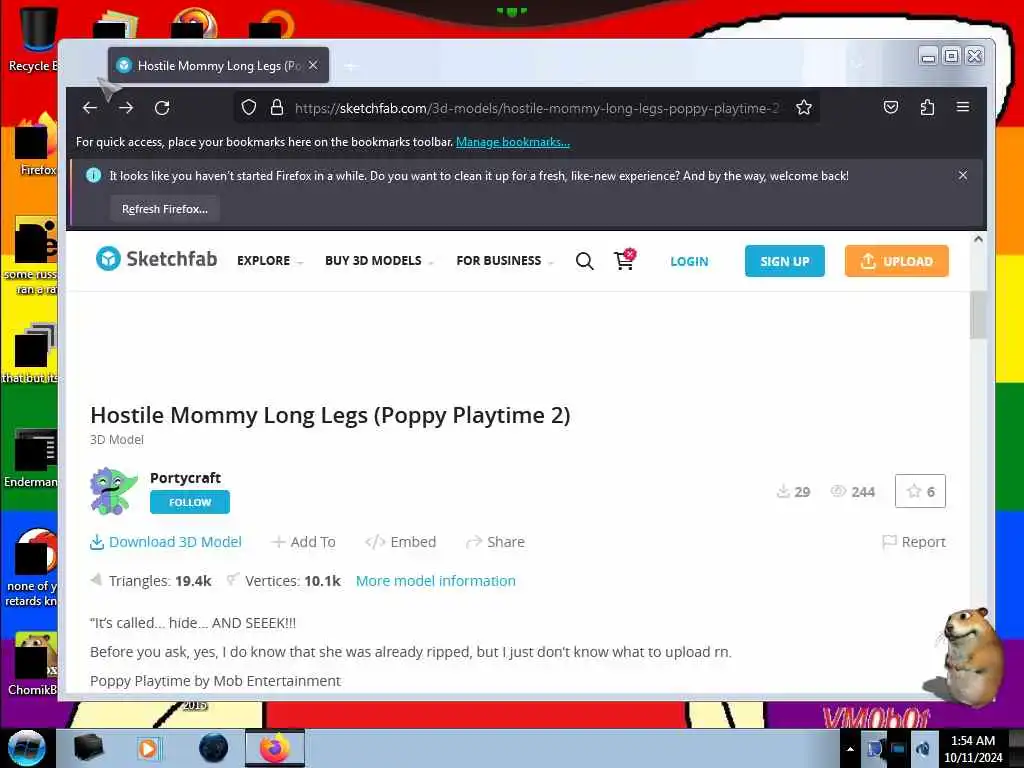Open the Embed option

pyautogui.click(x=400, y=542)
